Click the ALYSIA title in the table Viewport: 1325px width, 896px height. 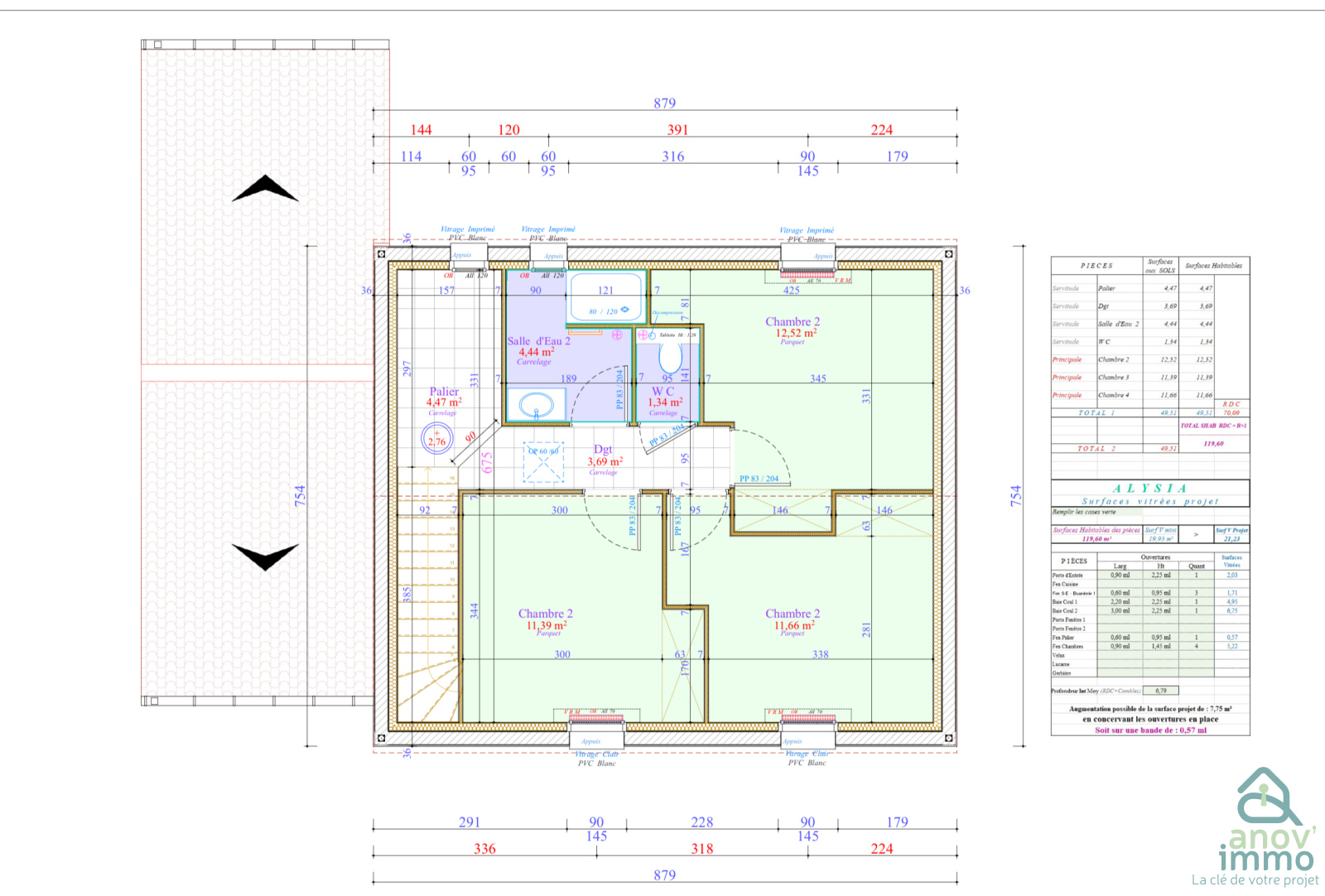pyautogui.click(x=1149, y=489)
